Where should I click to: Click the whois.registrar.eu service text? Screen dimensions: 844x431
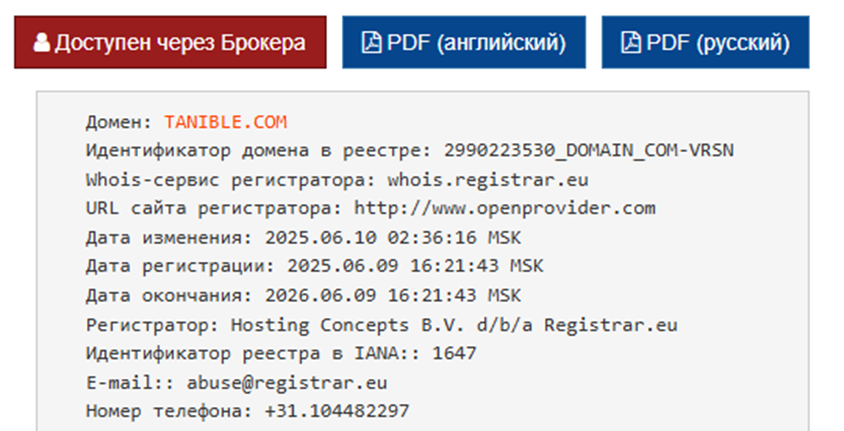(x=488, y=179)
